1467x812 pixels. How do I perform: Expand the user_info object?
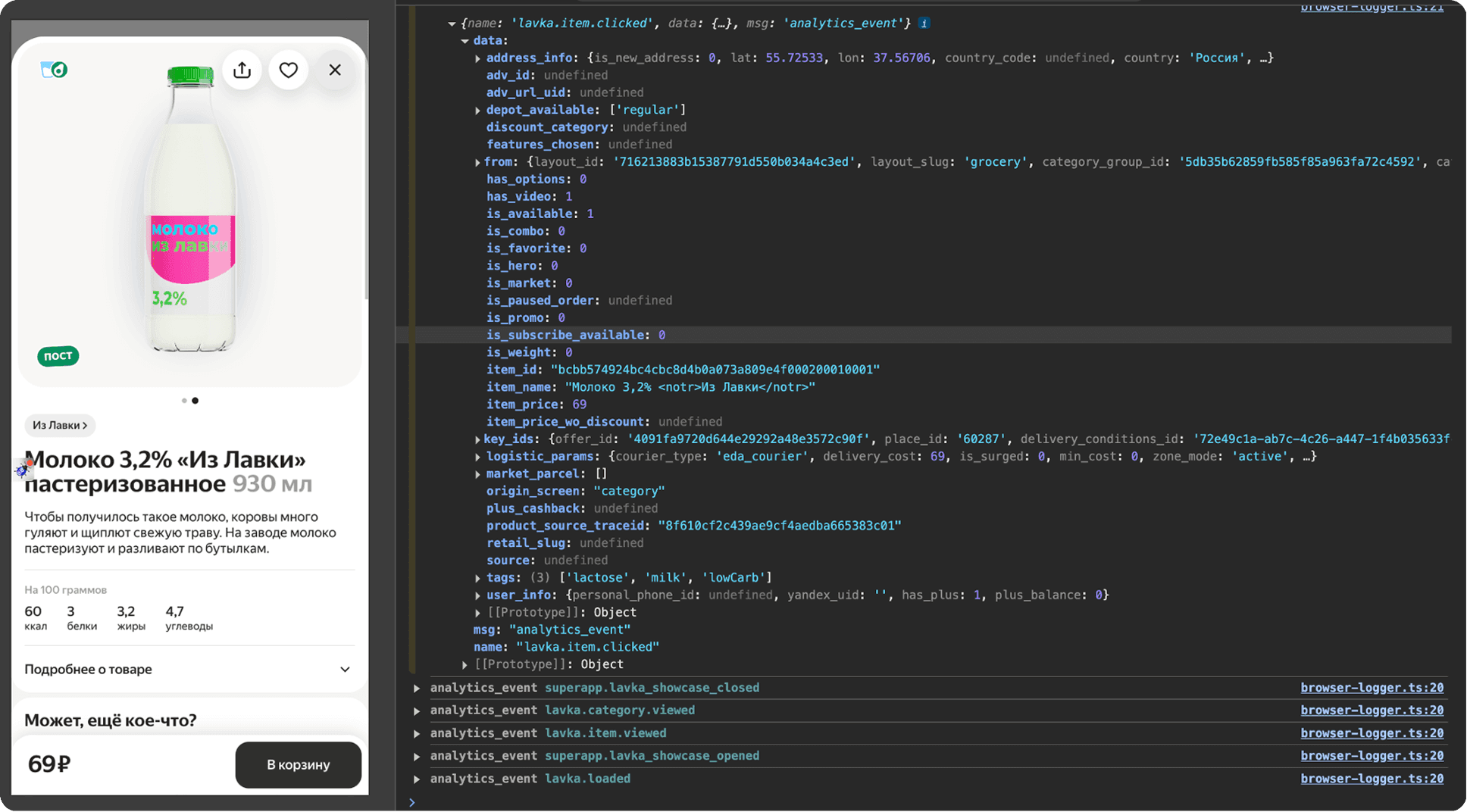pyautogui.click(x=477, y=595)
